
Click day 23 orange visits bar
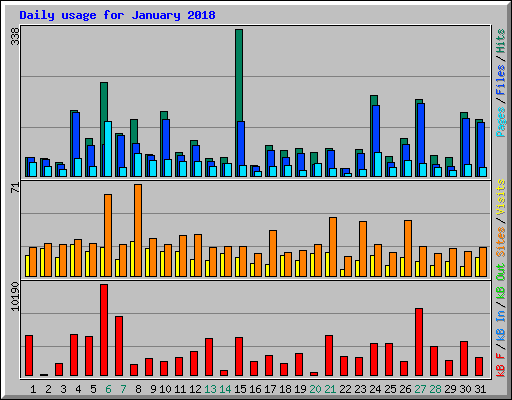tap(363, 249)
